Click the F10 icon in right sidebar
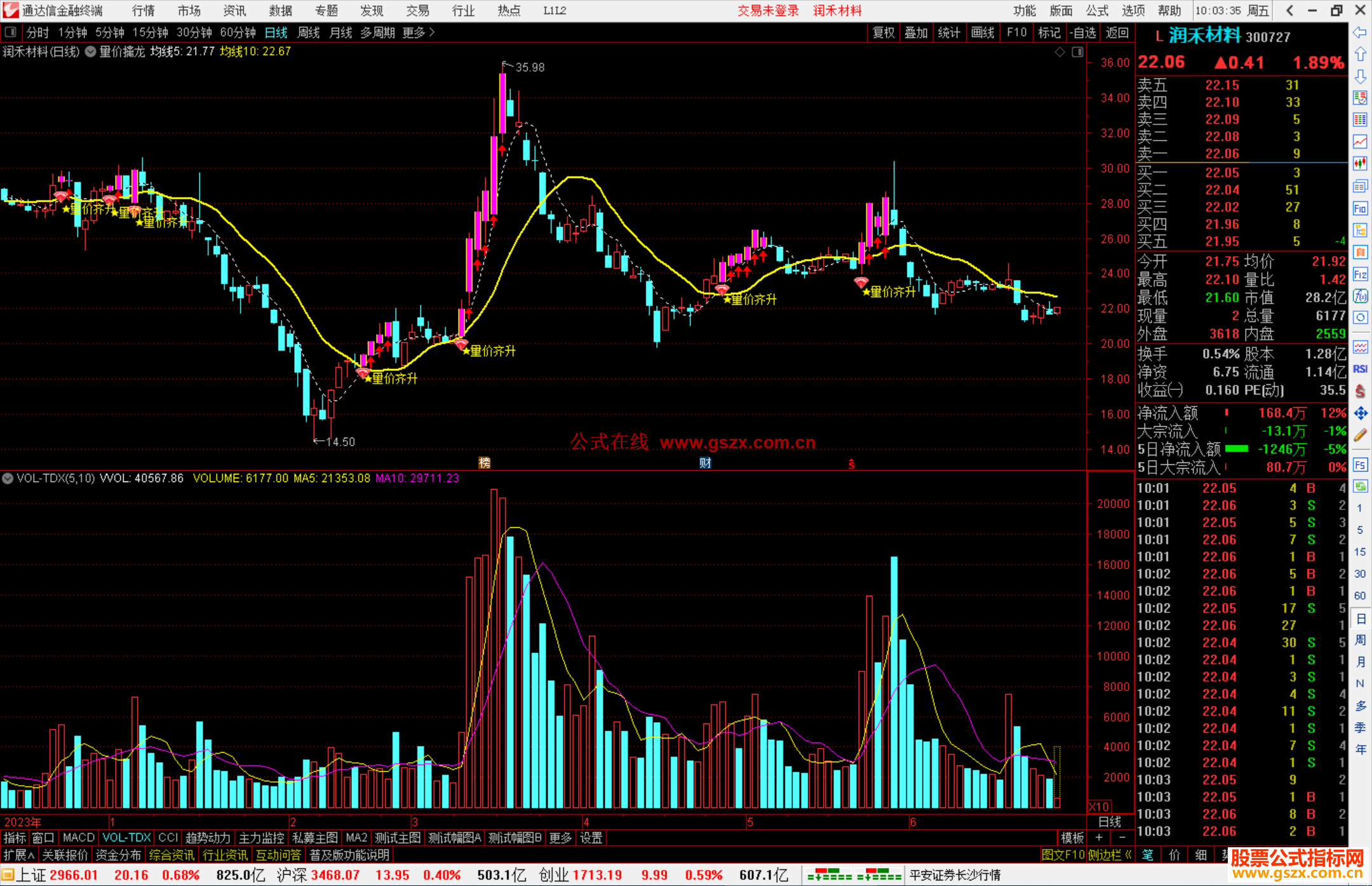 click(x=1360, y=208)
